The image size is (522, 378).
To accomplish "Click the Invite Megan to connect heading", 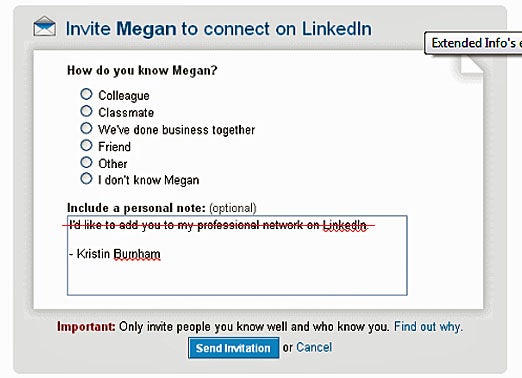I will (x=219, y=29).
